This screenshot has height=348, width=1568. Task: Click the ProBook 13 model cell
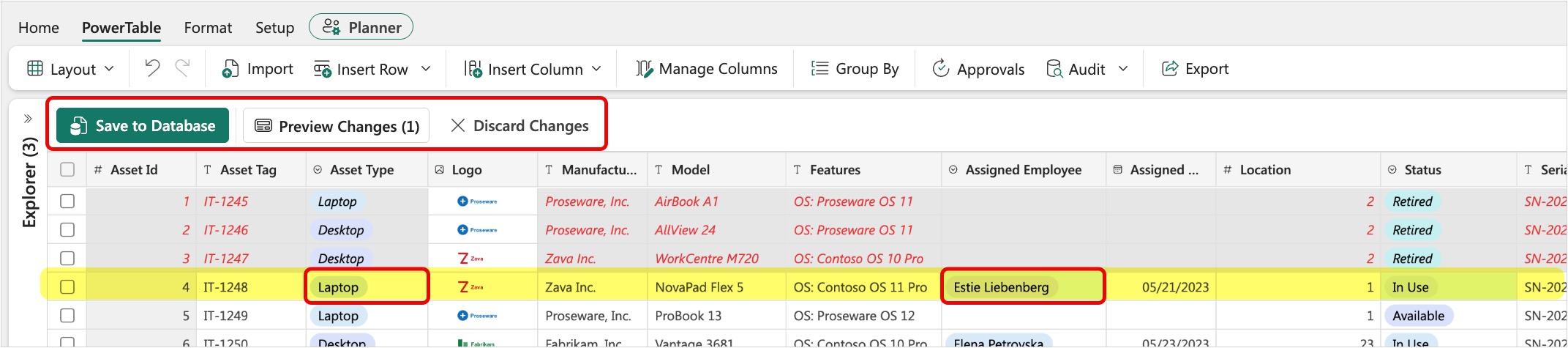716,316
